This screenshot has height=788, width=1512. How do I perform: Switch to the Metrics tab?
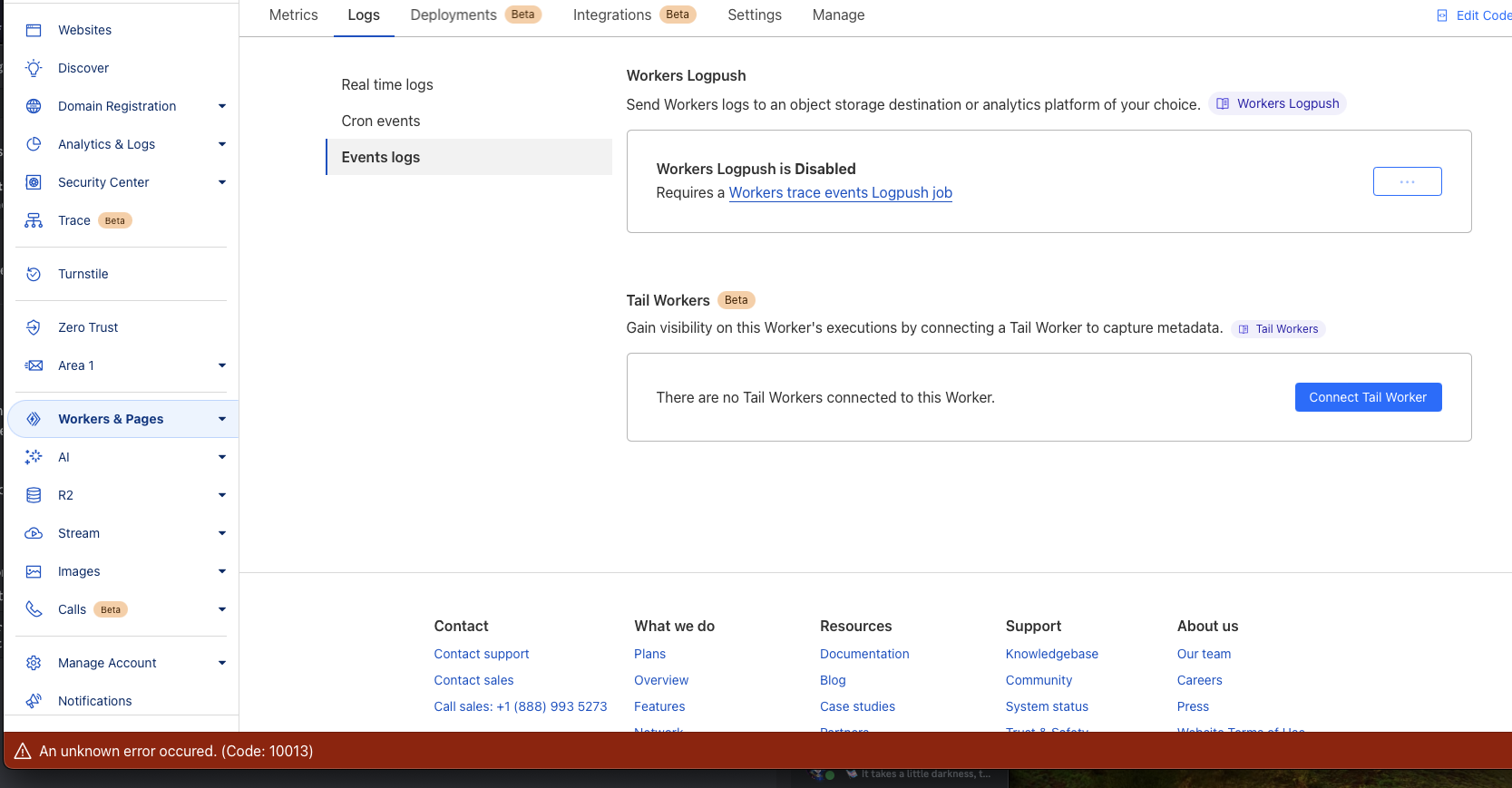click(293, 15)
